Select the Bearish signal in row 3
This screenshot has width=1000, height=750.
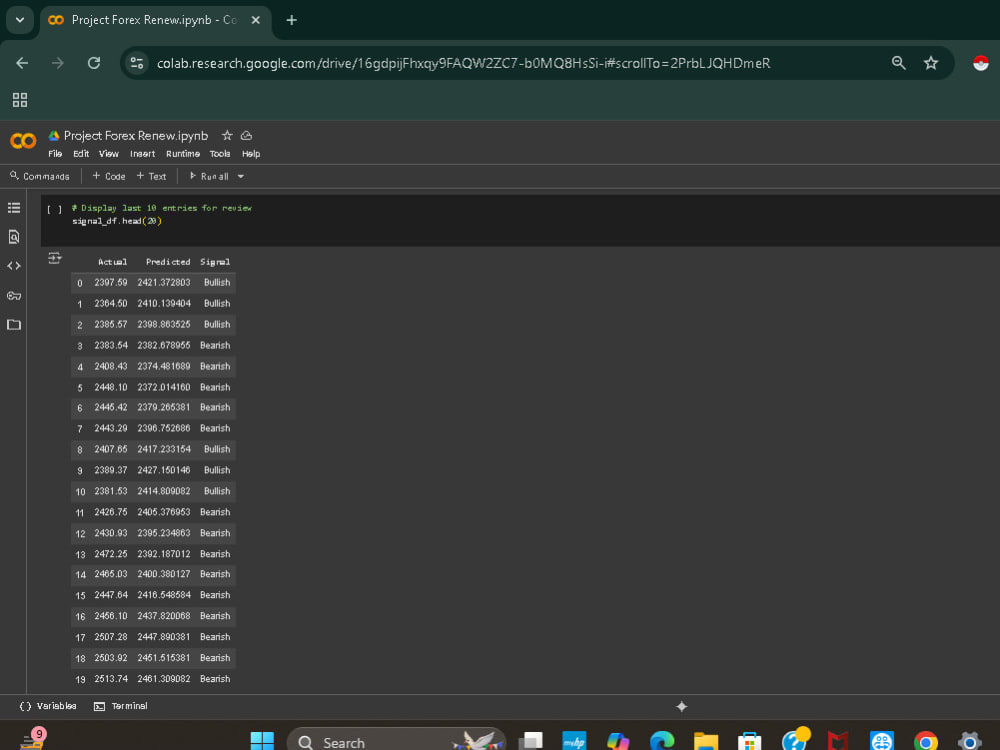click(x=215, y=346)
